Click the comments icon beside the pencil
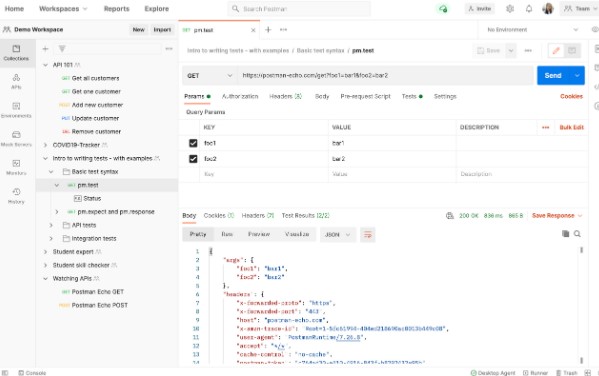Image resolution: width=599 pixels, height=376 pixels. (x=572, y=50)
